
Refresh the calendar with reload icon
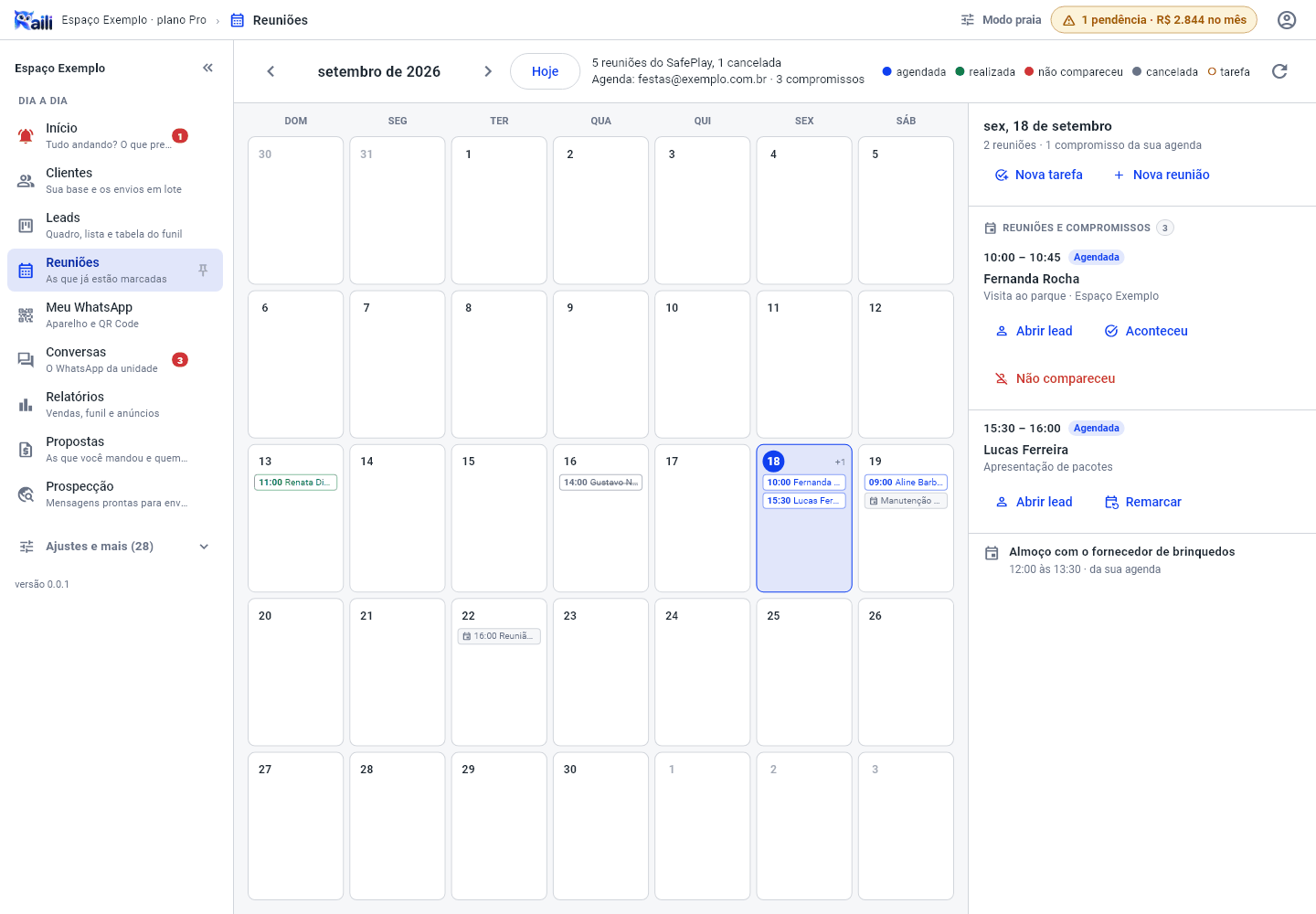point(1279,71)
